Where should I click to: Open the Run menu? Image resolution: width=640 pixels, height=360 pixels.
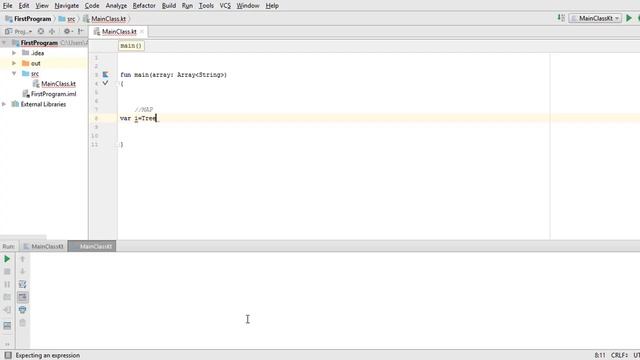(187, 6)
